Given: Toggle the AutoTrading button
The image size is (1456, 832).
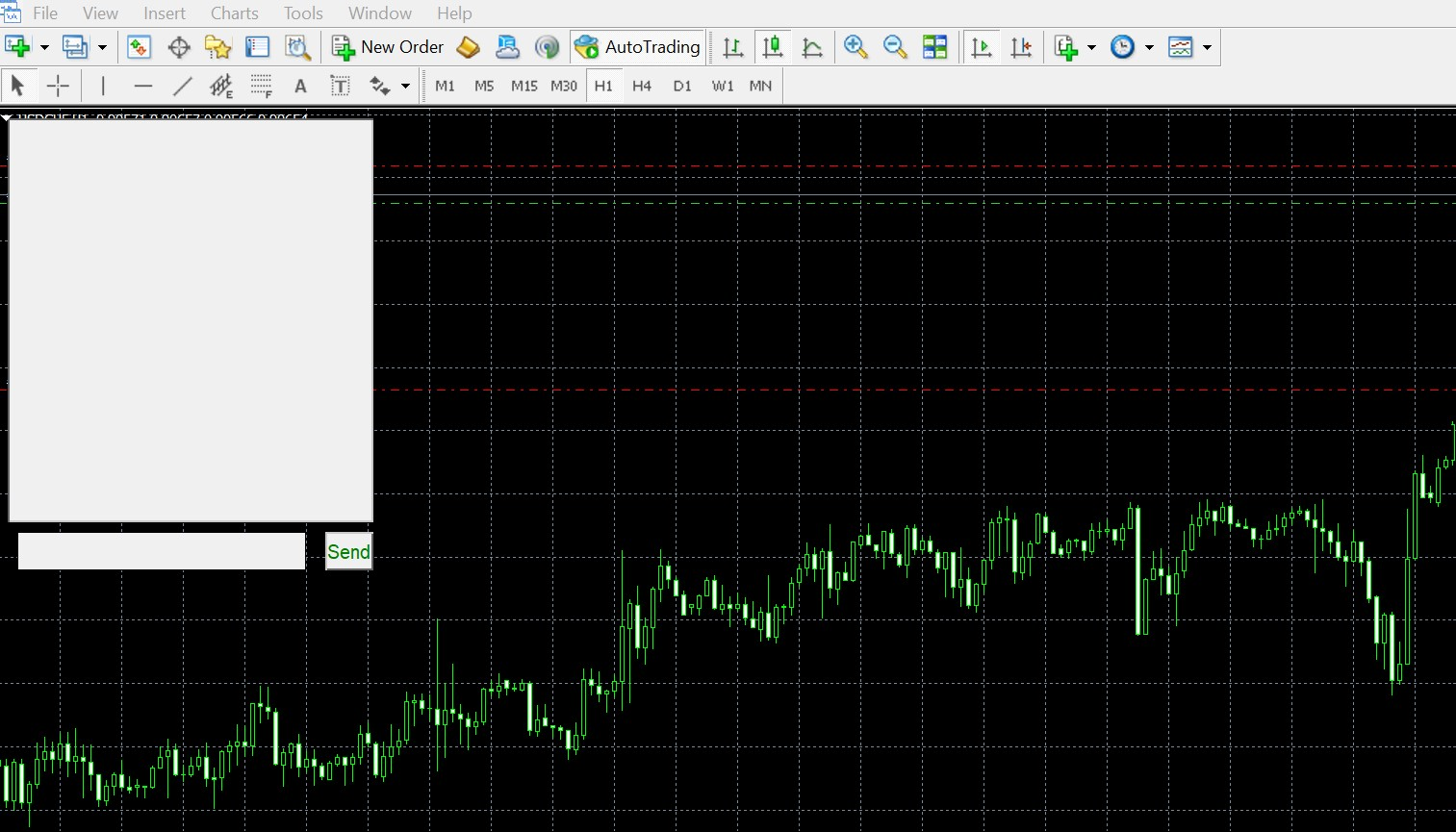Looking at the screenshot, I should click(x=637, y=47).
